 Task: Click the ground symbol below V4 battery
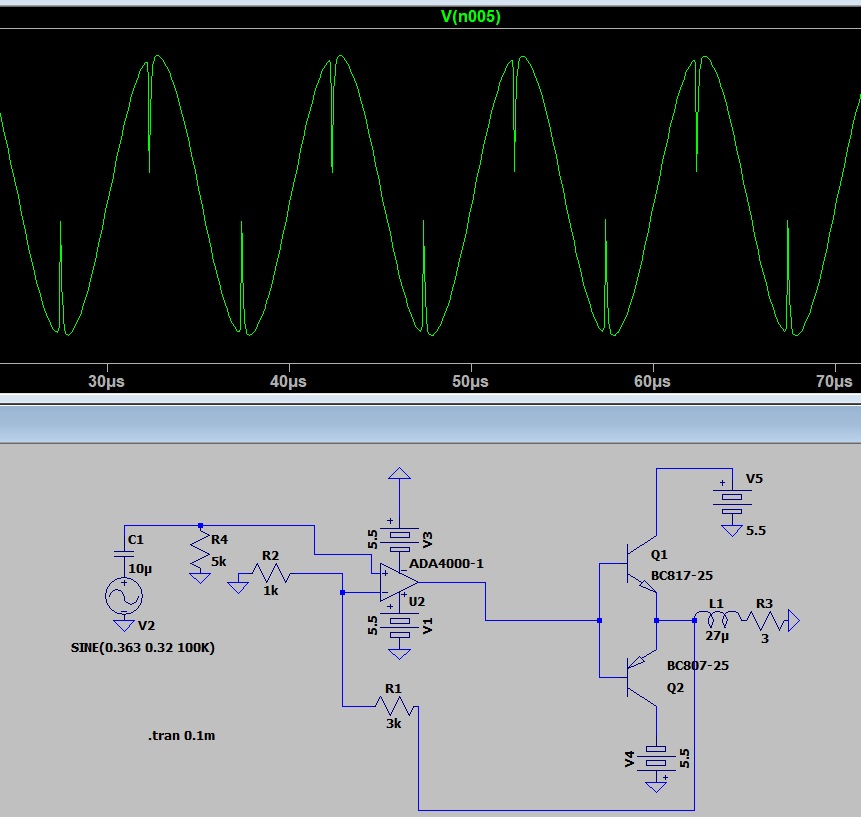656,786
